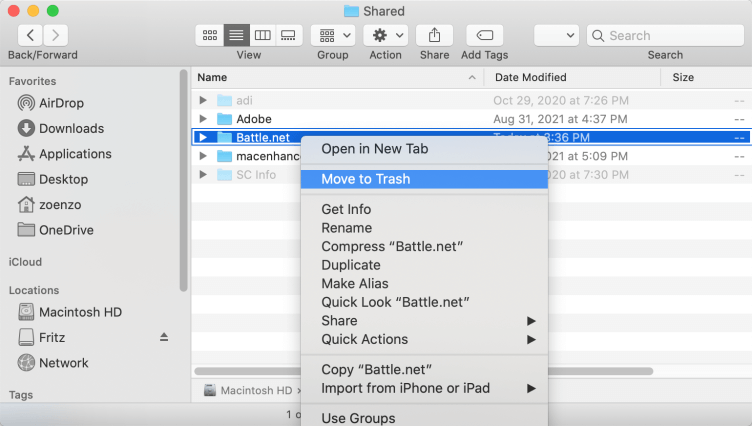The width and height of the screenshot is (752, 426).
Task: Open the Share submenu
Action: pos(424,320)
